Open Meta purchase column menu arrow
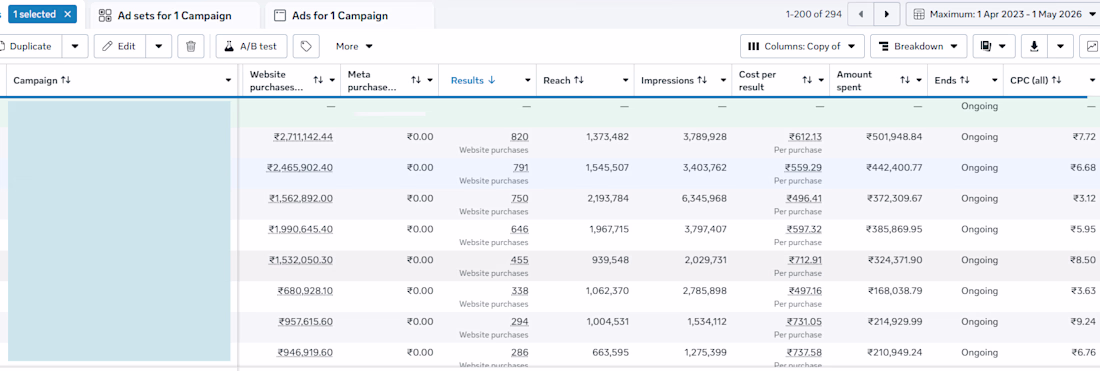 coord(430,81)
